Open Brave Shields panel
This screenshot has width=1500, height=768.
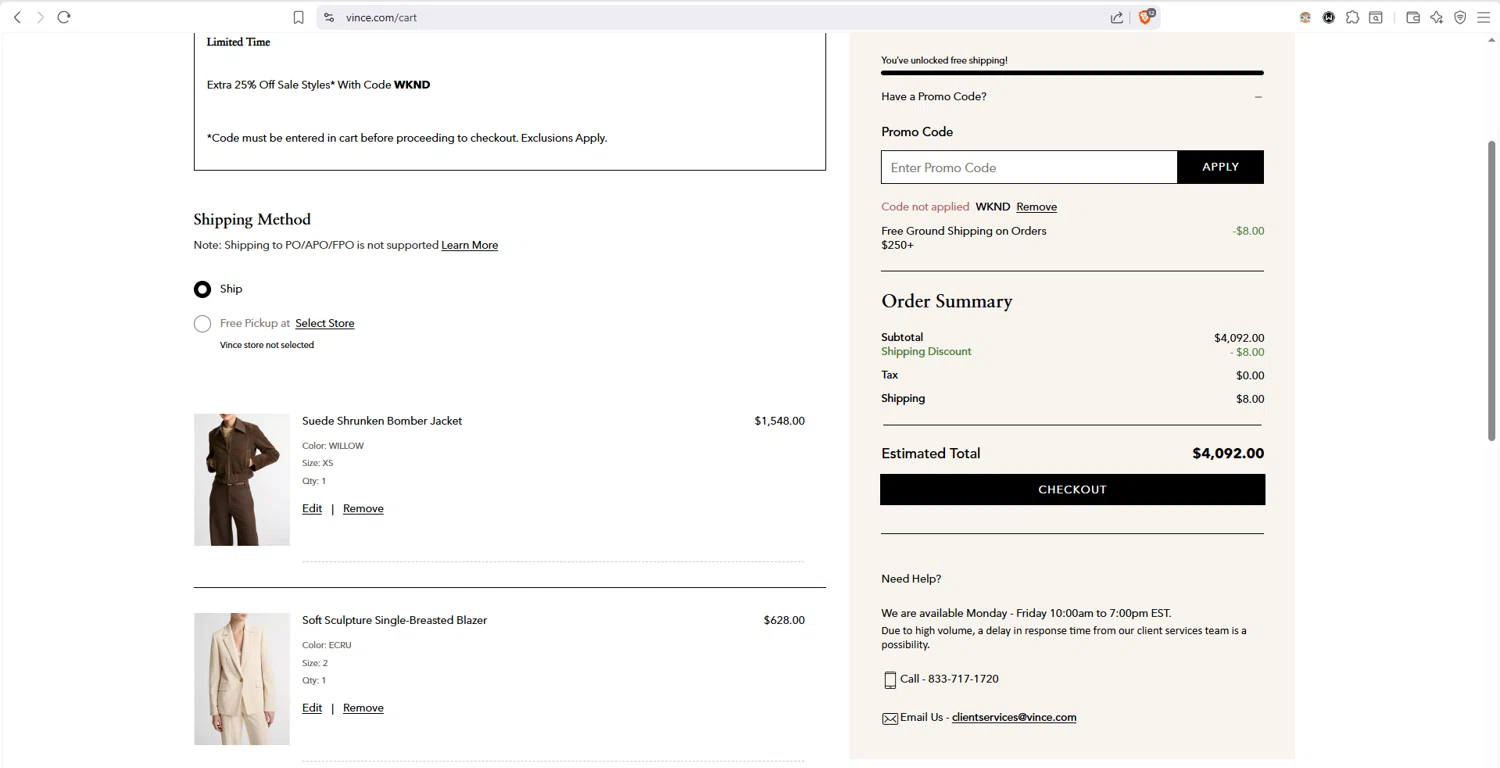pos(1147,17)
